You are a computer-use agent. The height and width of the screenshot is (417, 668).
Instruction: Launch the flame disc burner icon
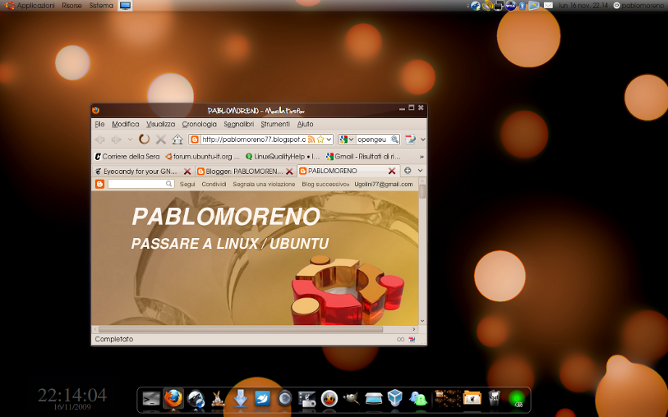[x=329, y=399]
